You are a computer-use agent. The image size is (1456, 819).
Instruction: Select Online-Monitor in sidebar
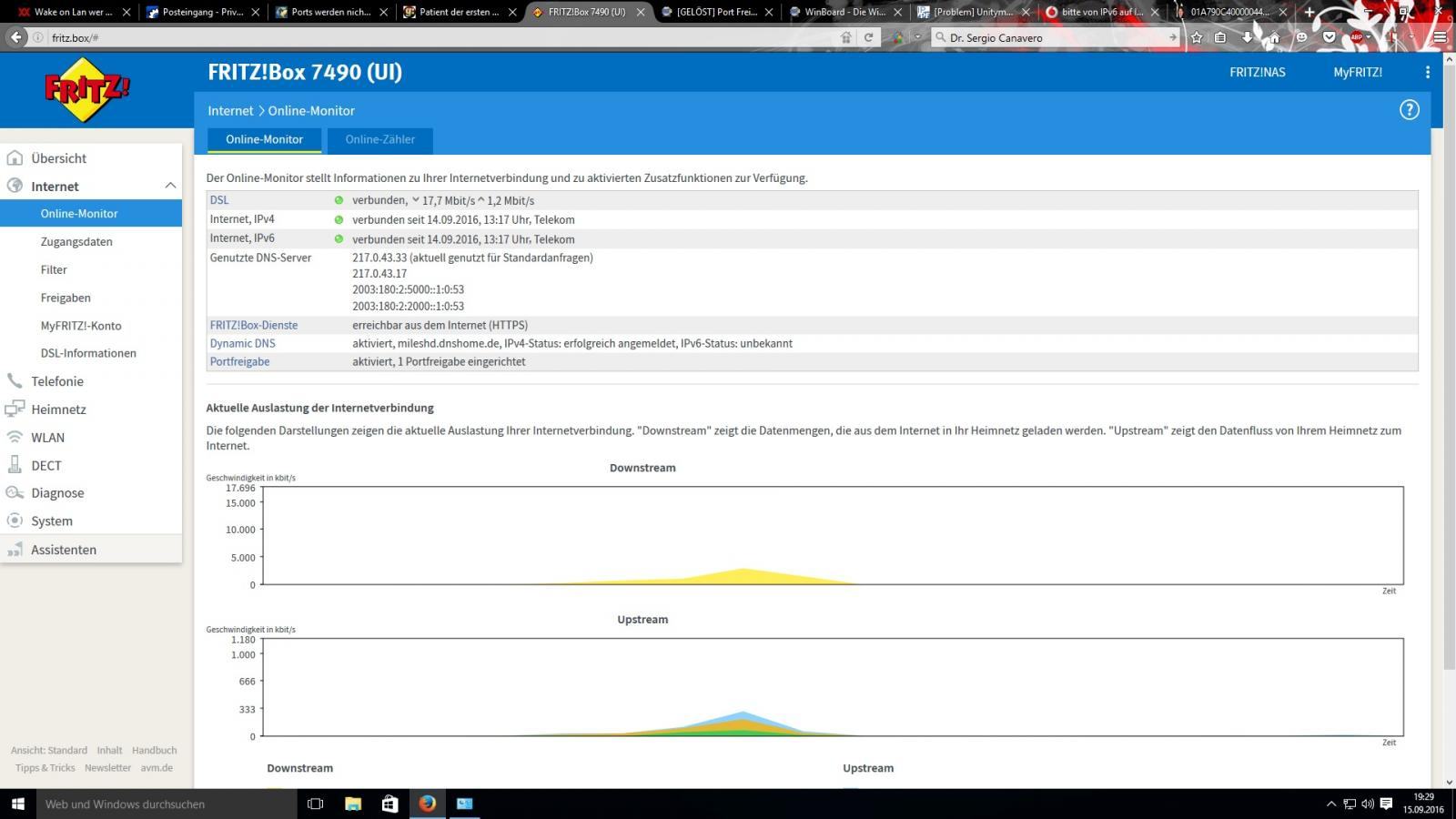(91, 213)
